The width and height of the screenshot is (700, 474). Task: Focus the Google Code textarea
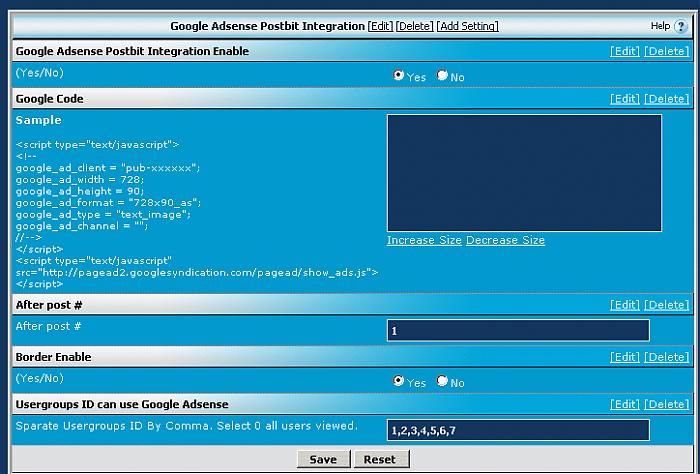coord(524,173)
